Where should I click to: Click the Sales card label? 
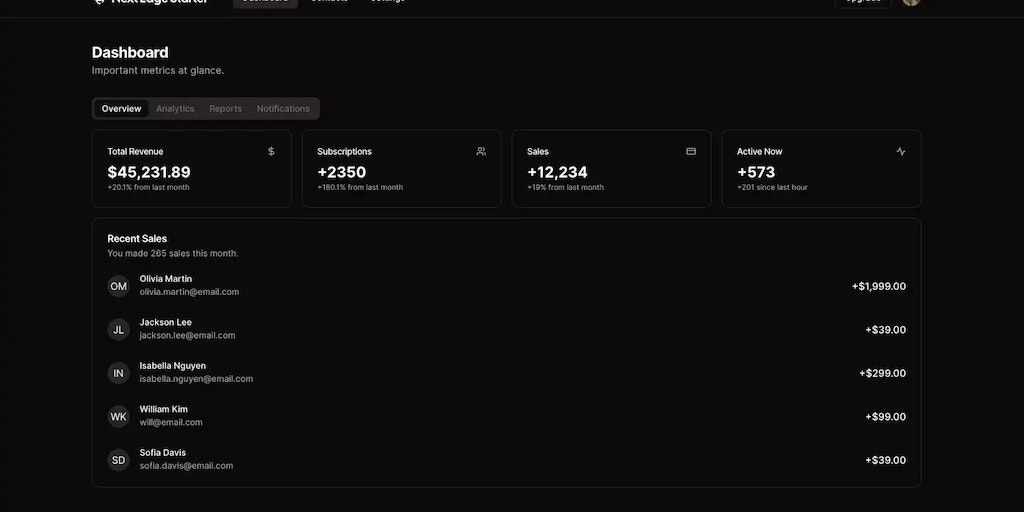538,152
